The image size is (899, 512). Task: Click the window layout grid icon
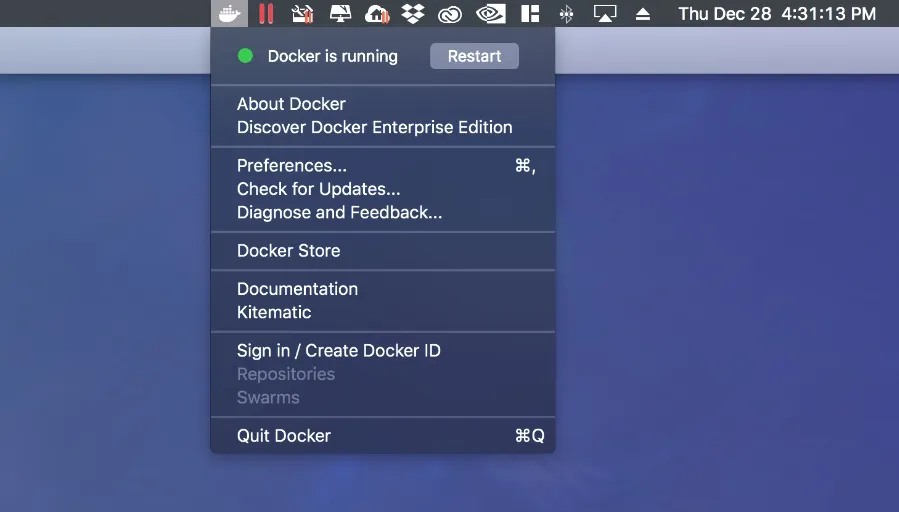point(530,14)
